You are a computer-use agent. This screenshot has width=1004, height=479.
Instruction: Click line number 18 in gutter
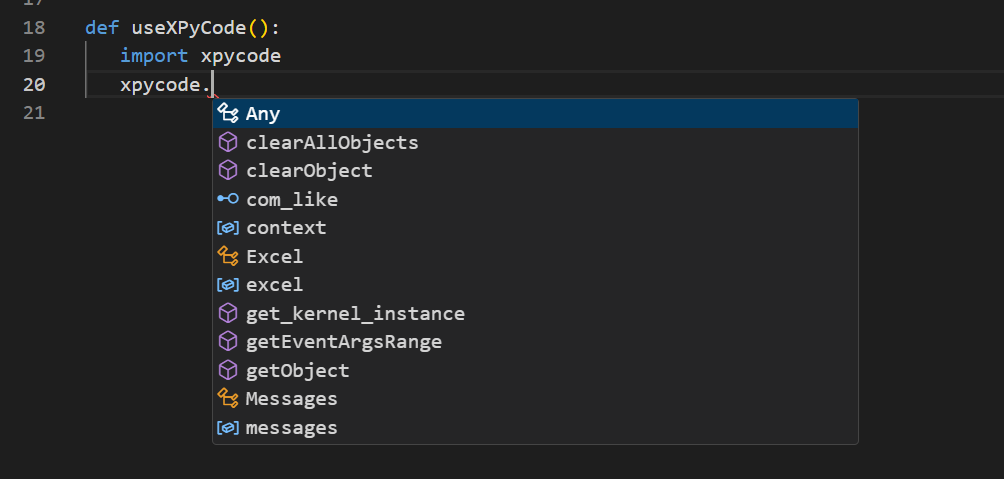pyautogui.click(x=33, y=28)
